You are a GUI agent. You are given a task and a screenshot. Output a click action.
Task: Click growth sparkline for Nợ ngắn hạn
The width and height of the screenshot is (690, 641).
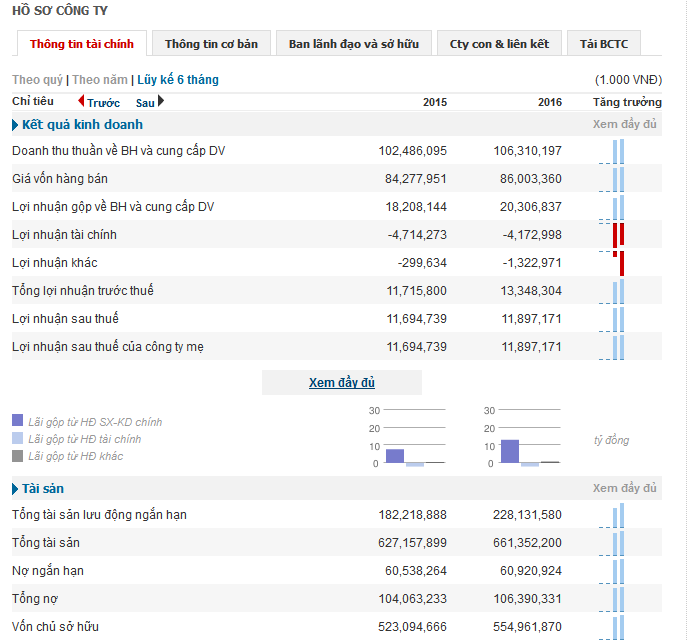612,571
